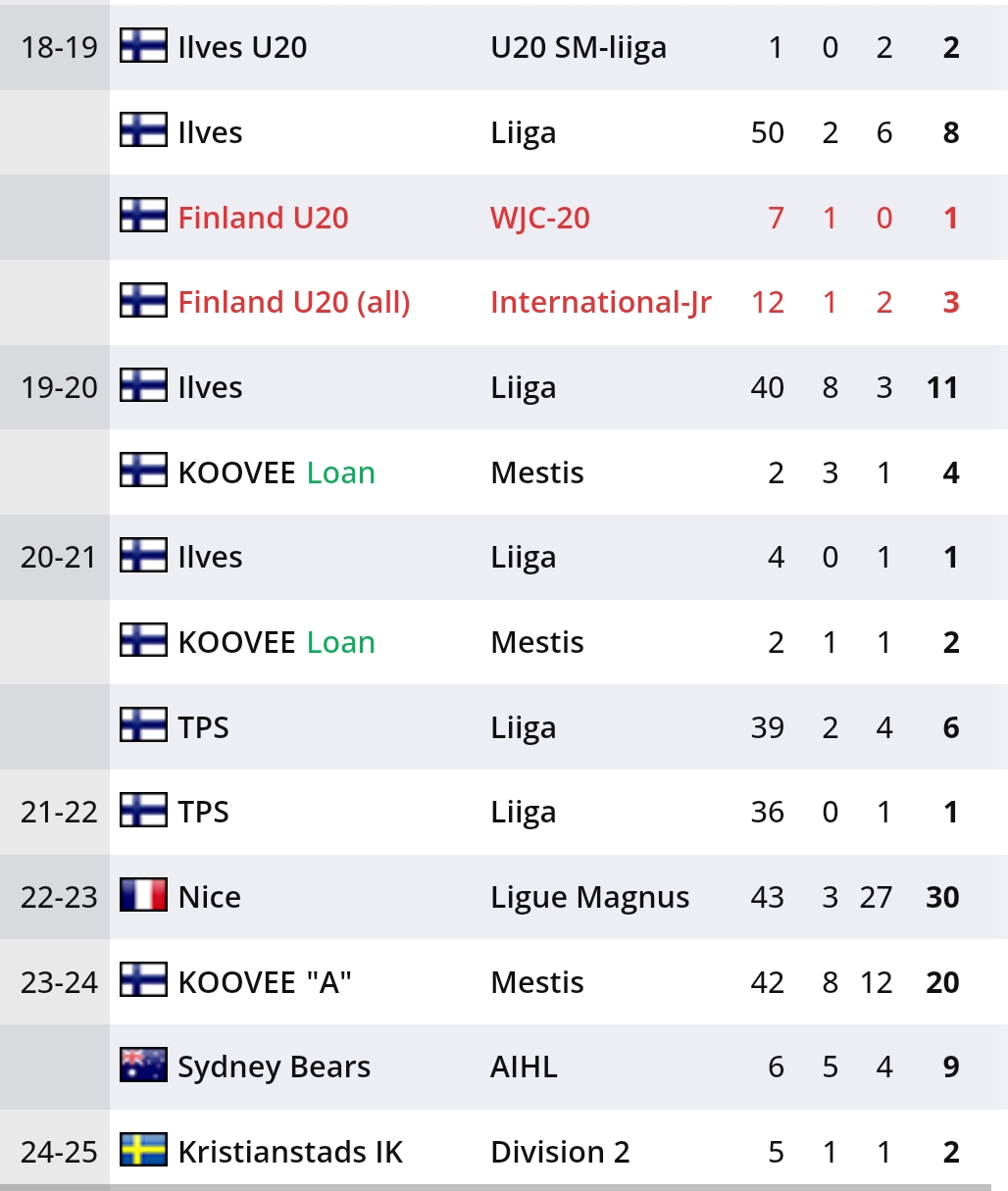Viewport: 1008px width, 1191px height.
Task: Click the Australian flag beside Sydney Bears
Action: [143, 1066]
